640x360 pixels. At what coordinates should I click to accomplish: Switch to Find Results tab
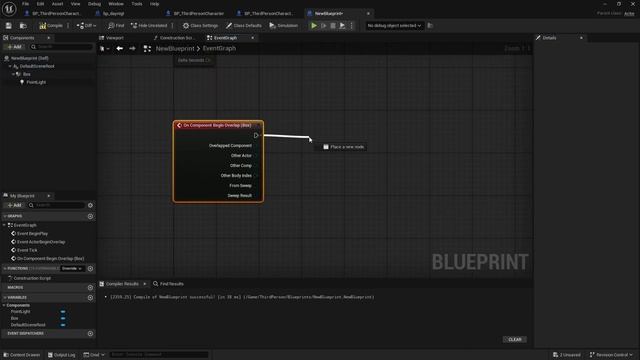(x=168, y=284)
